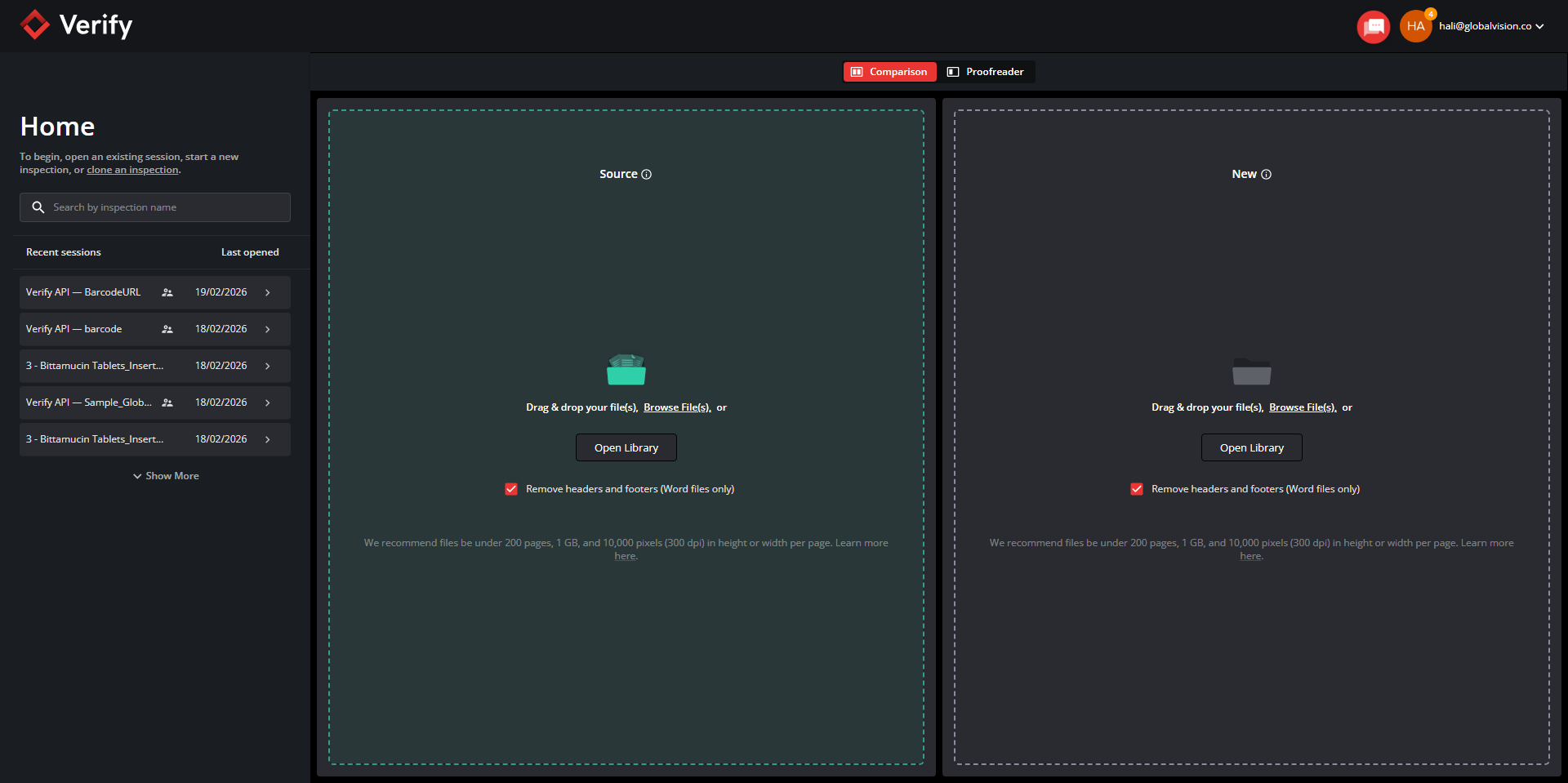Open the third session's chevron, first Bittamucin row
The image size is (1568, 783).
pos(268,366)
